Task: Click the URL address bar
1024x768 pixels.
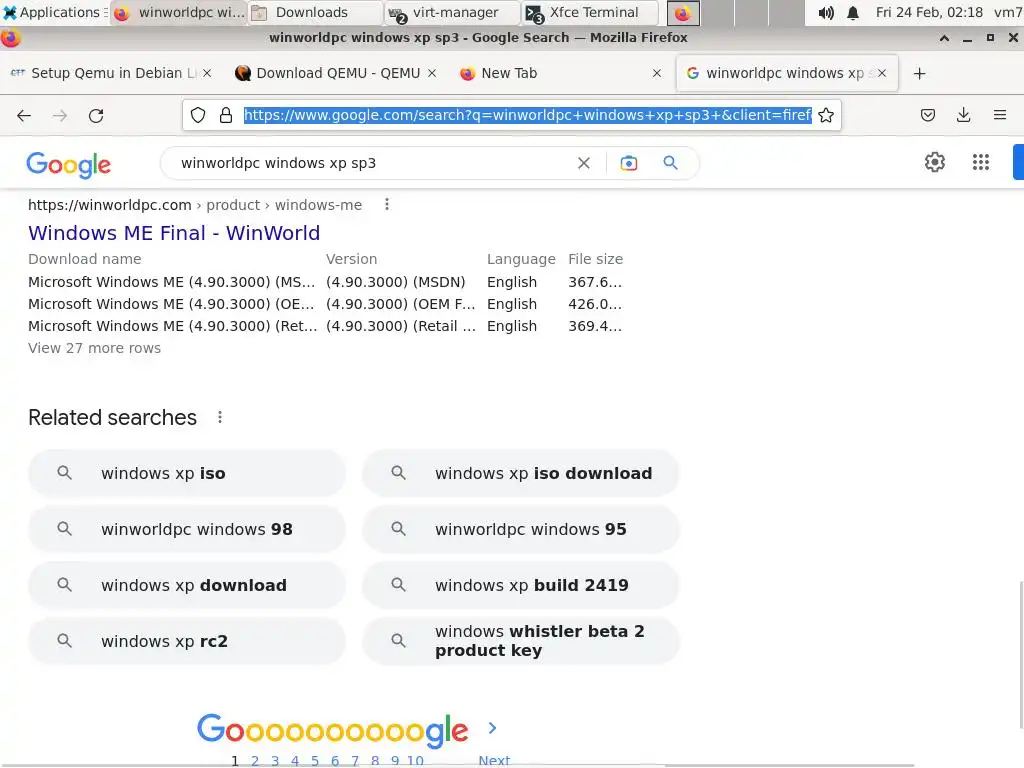Action: click(x=527, y=116)
